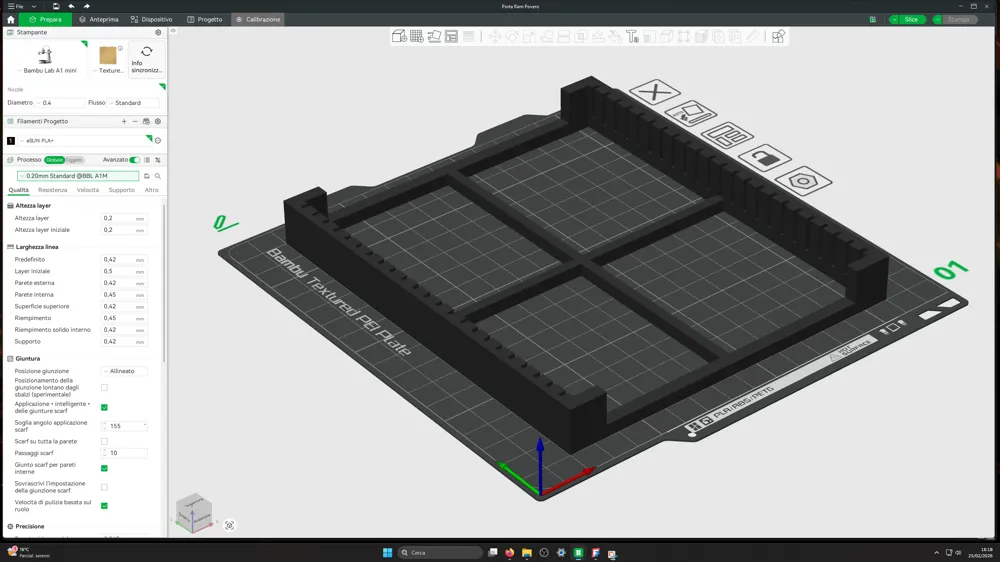Toggle the Avanzato switch

click(135, 160)
